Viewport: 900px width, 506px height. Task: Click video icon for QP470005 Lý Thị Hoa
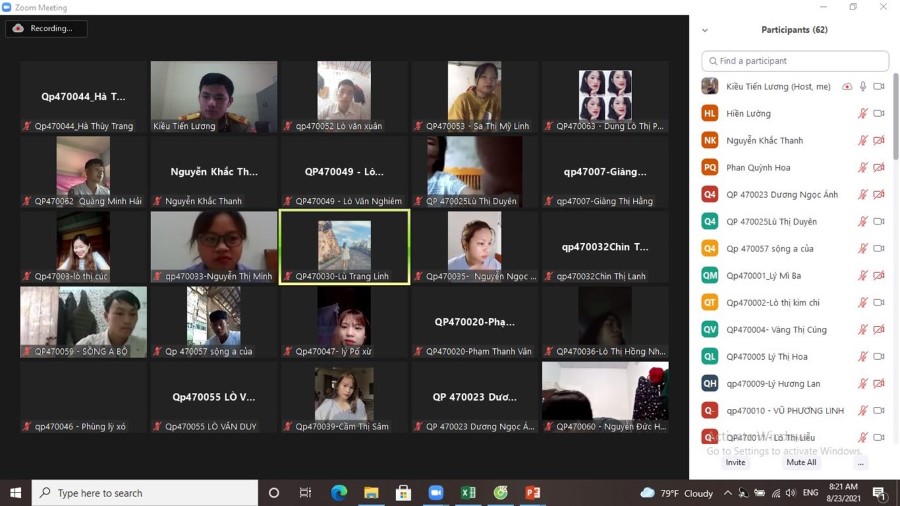879,356
